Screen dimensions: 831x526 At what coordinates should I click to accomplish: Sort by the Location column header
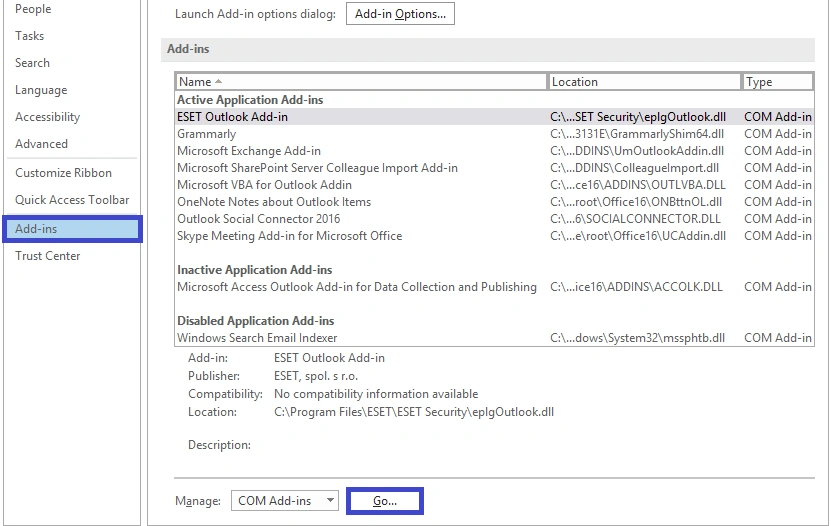pos(644,82)
